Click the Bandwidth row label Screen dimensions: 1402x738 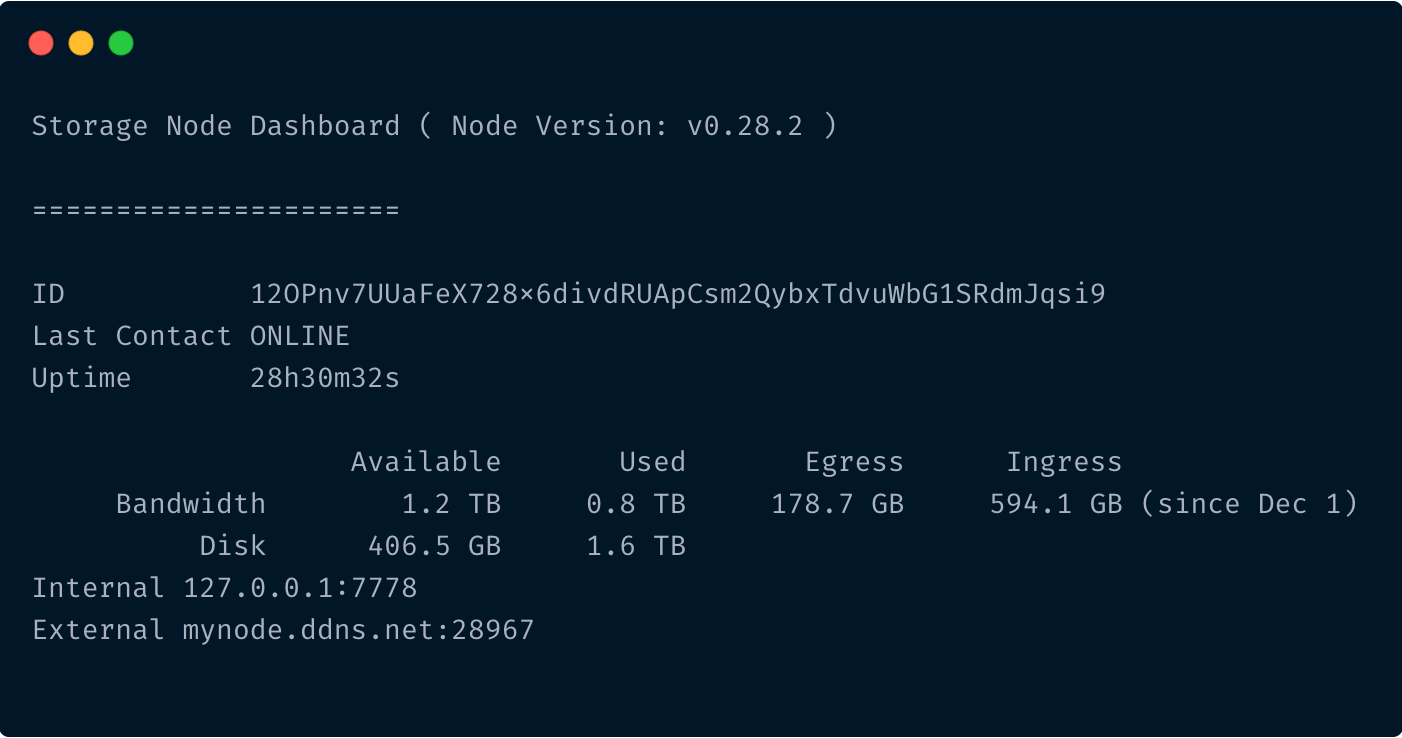[x=191, y=504]
